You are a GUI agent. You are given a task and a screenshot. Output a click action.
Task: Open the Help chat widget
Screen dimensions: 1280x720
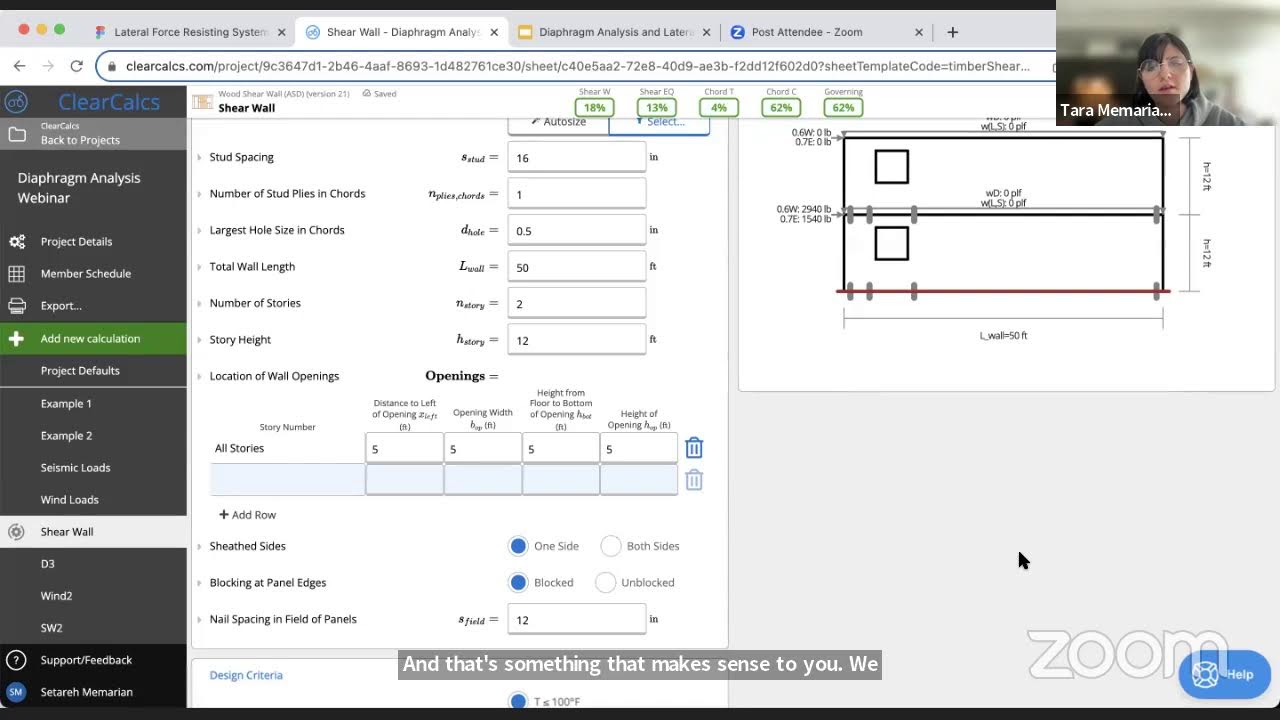click(x=1224, y=674)
